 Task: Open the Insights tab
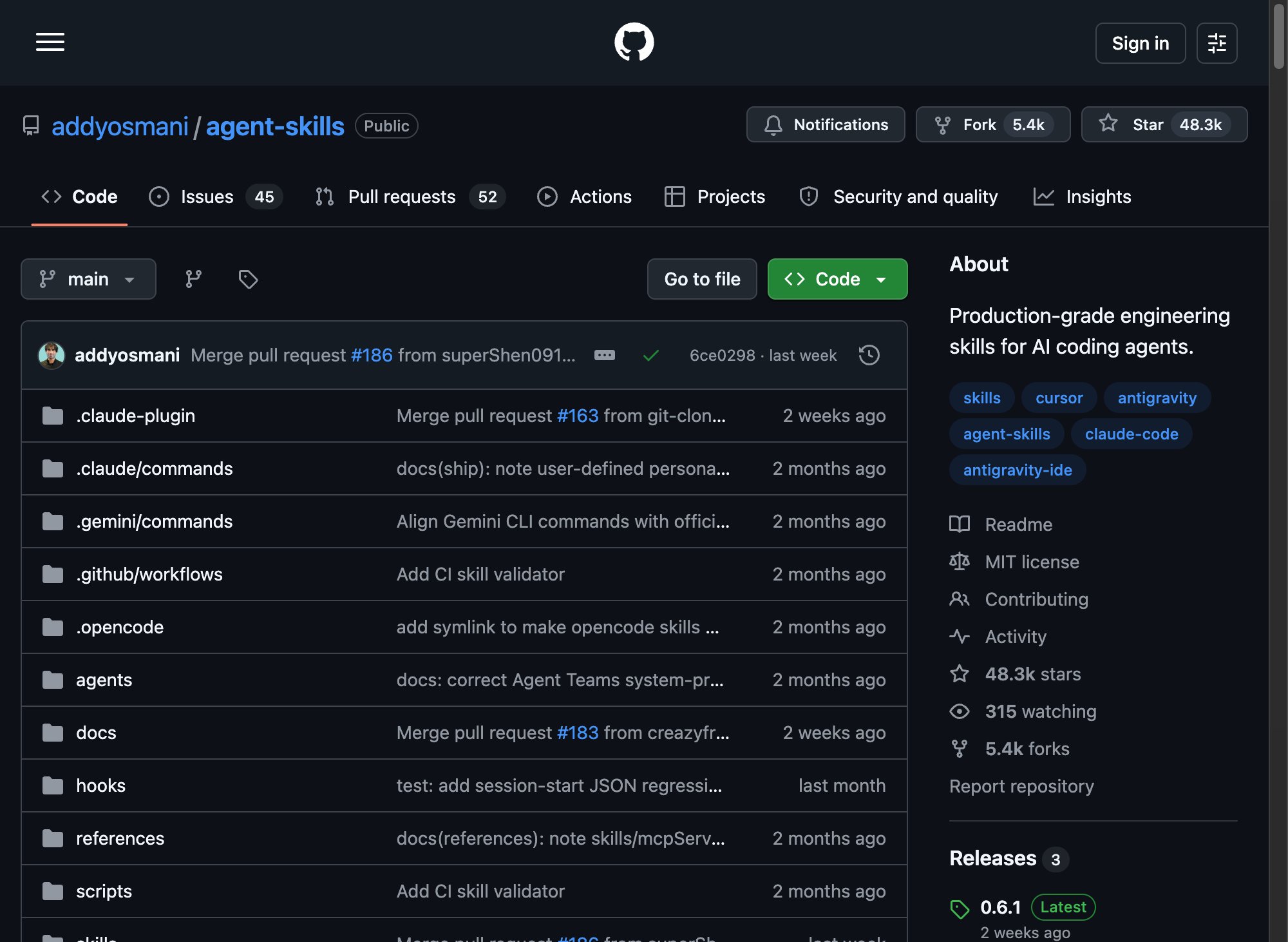point(1082,197)
